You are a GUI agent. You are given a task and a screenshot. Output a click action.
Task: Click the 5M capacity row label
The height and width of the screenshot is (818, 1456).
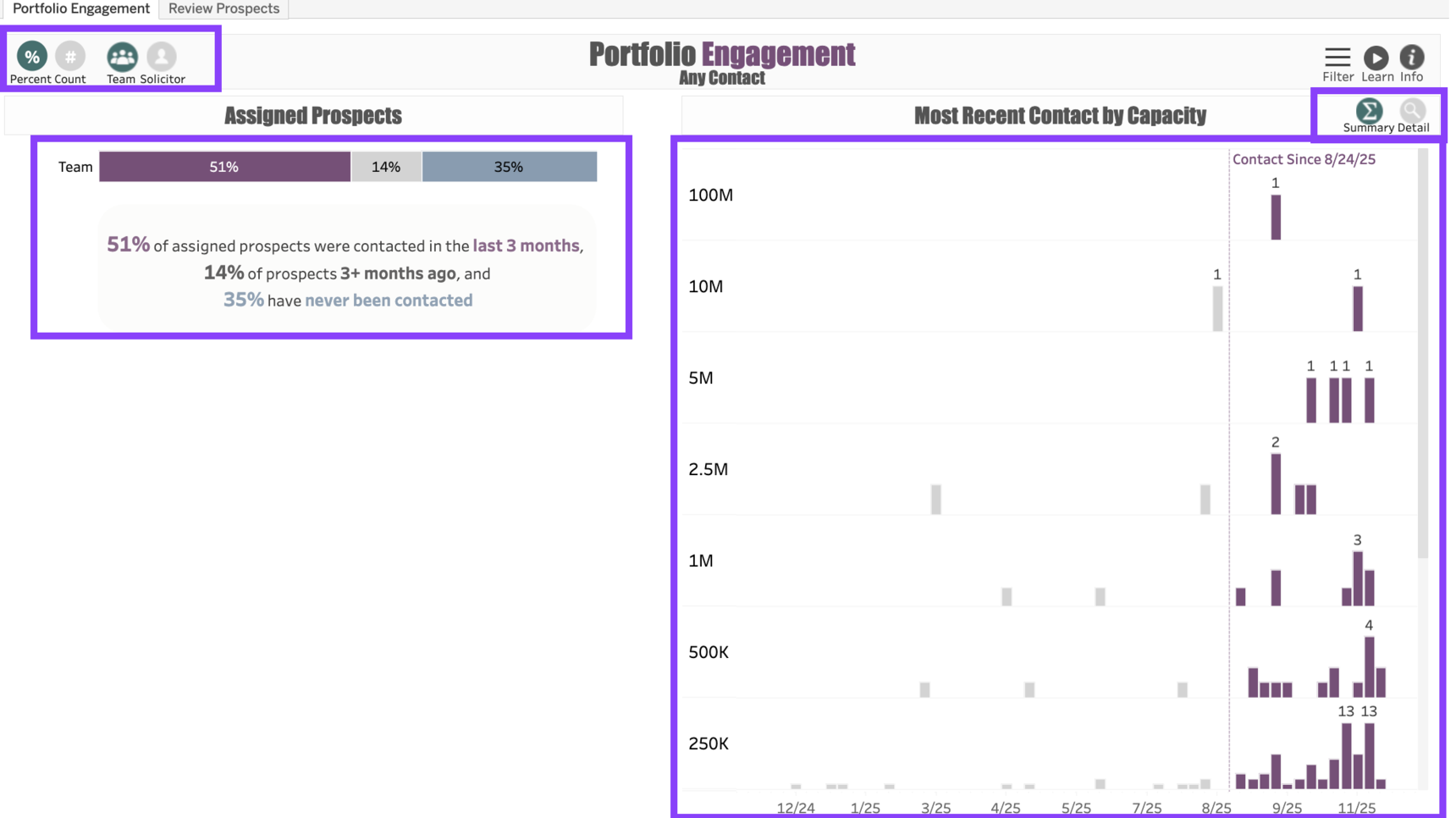(701, 378)
